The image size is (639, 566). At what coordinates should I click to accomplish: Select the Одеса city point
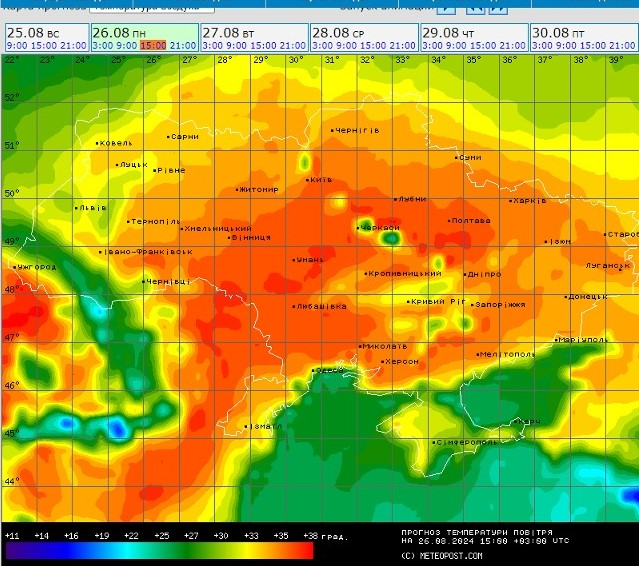(x=314, y=371)
